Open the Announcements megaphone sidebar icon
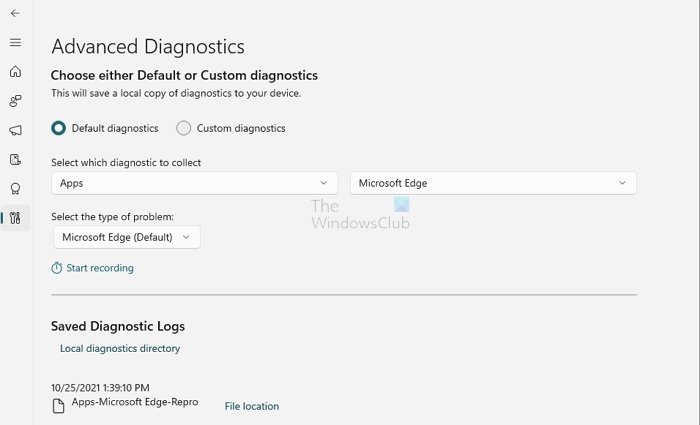 coord(15,130)
